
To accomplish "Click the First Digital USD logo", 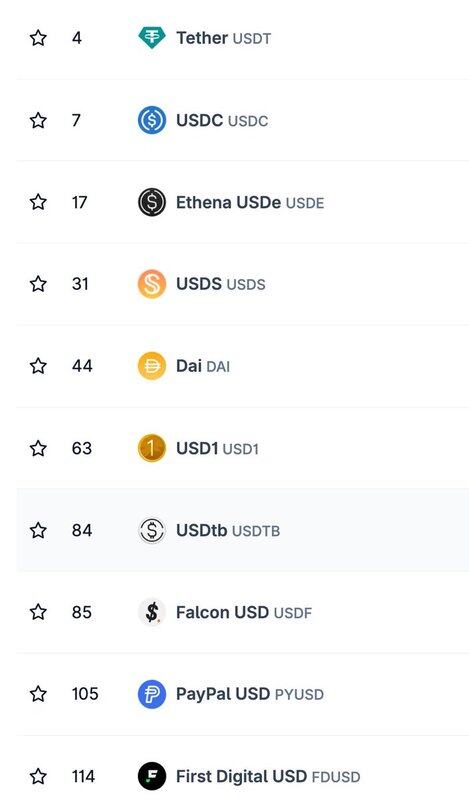I will [152, 776].
